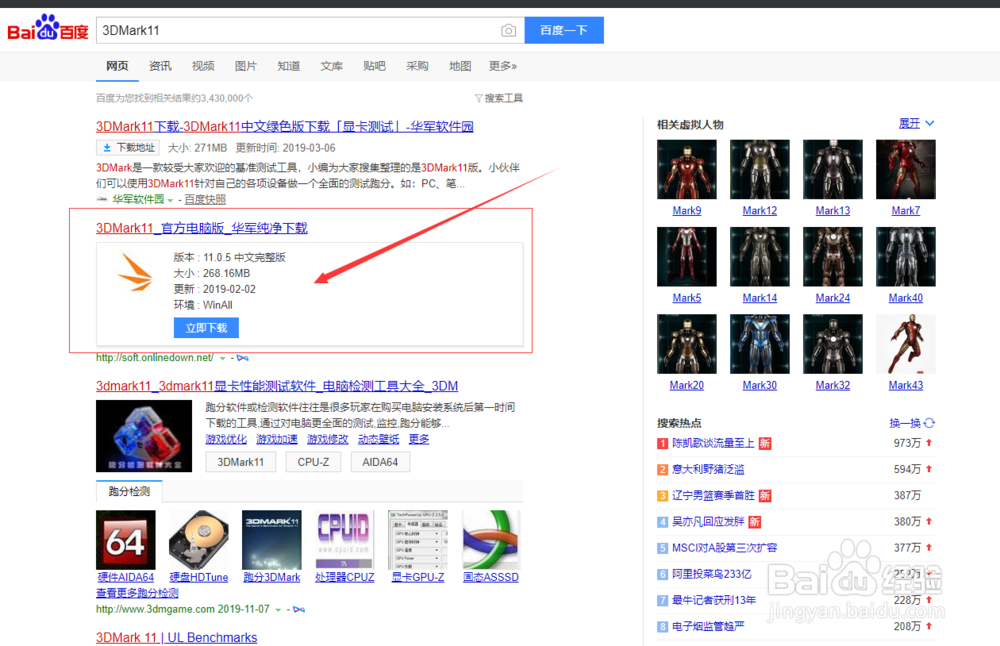Click the Mark5 armor thumbnail
1000x646 pixels.
click(687, 257)
